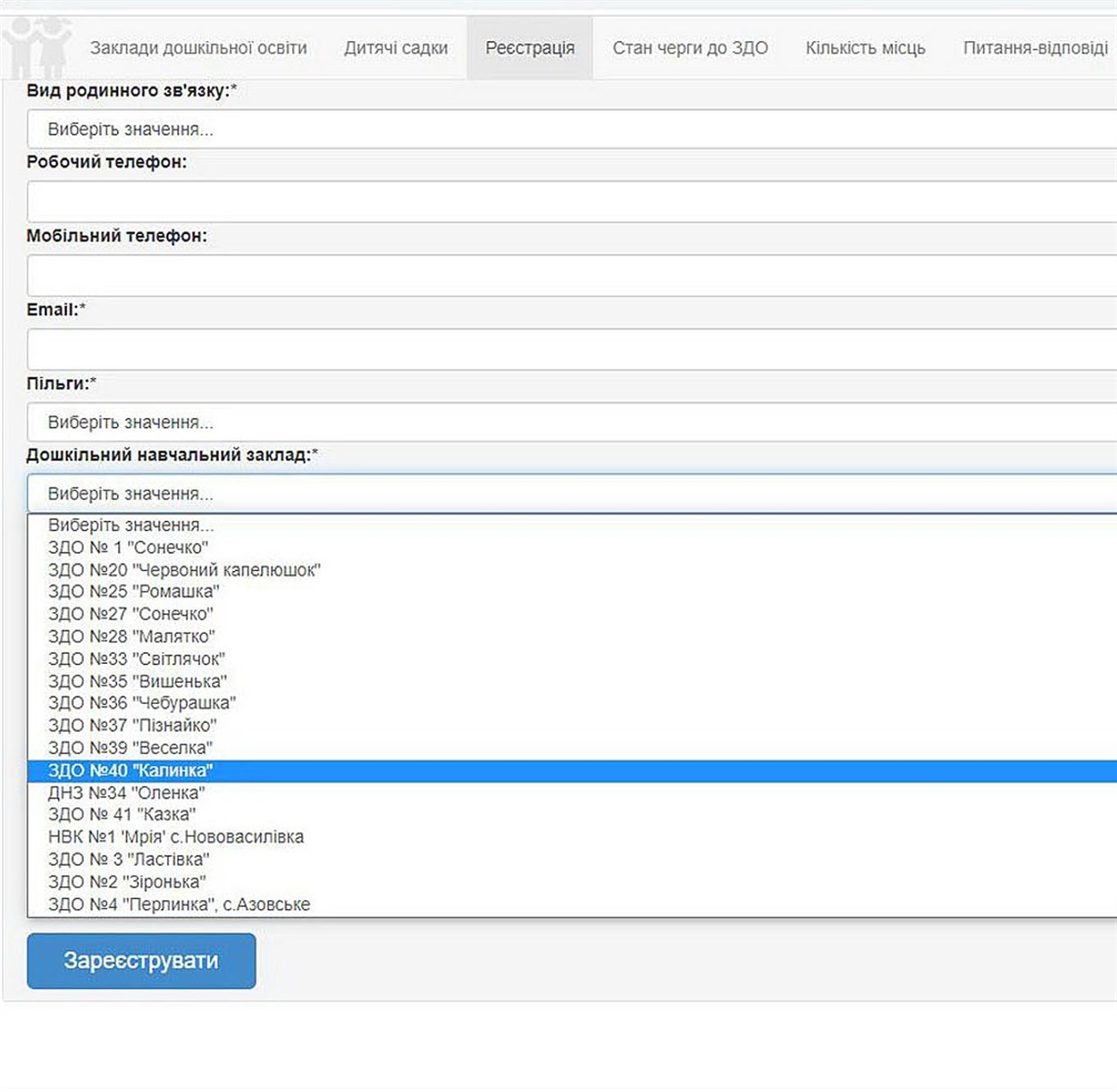
Task: Open the Заклади дошкільної освіти tab
Action: tap(198, 48)
